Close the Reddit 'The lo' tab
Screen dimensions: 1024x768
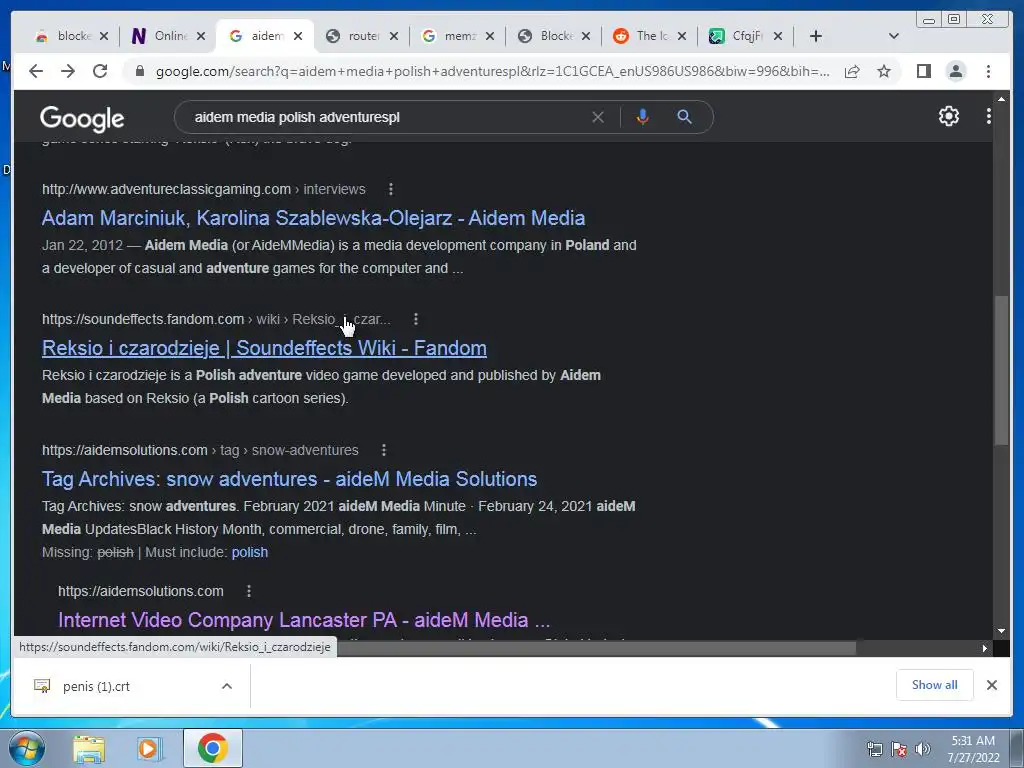(682, 36)
